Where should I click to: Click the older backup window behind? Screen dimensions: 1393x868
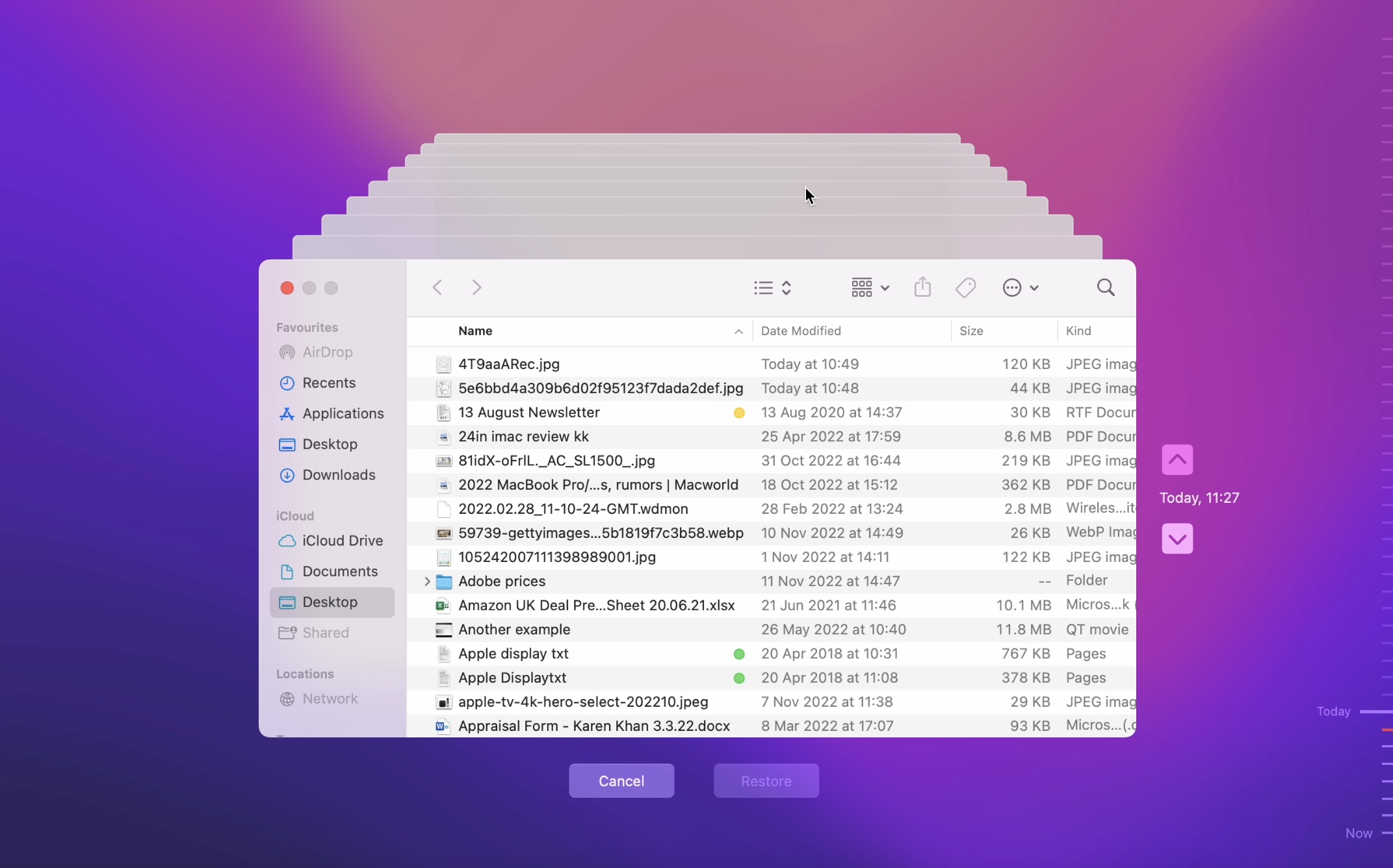click(697, 247)
